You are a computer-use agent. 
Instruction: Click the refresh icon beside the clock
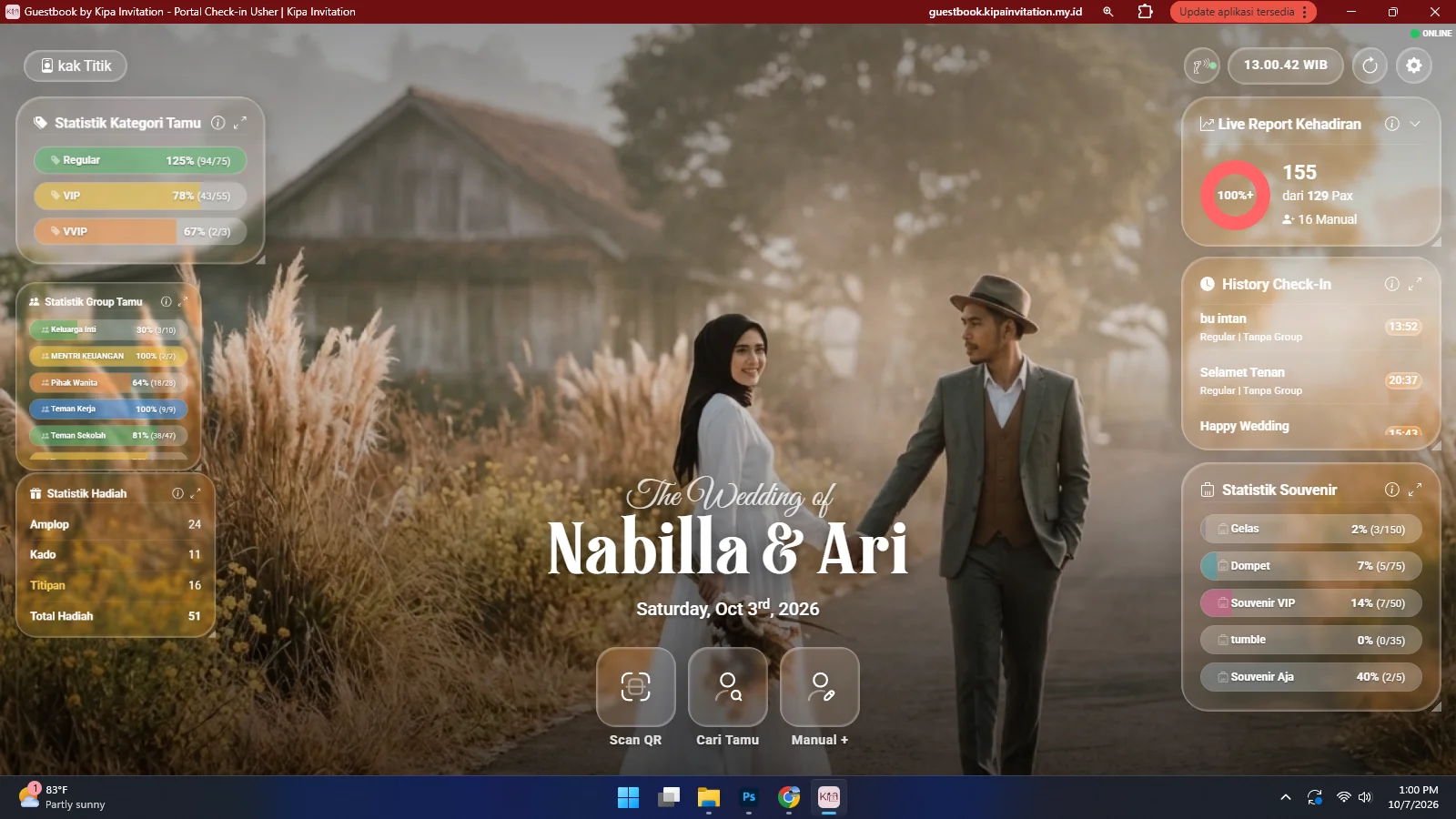click(1370, 66)
